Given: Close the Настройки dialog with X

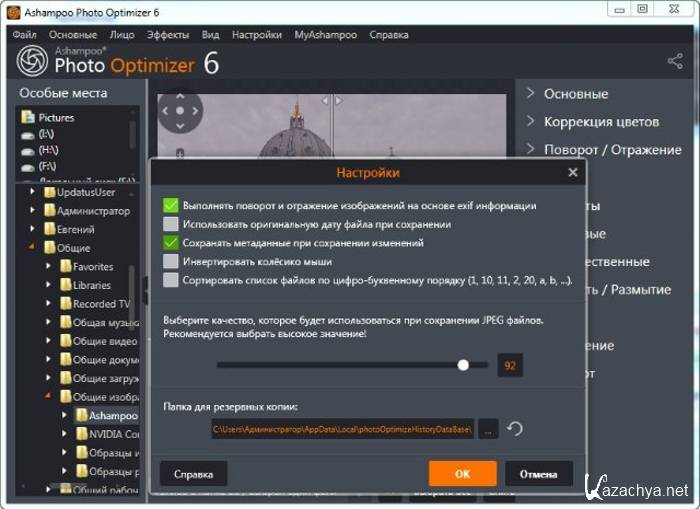Looking at the screenshot, I should pyautogui.click(x=573, y=172).
